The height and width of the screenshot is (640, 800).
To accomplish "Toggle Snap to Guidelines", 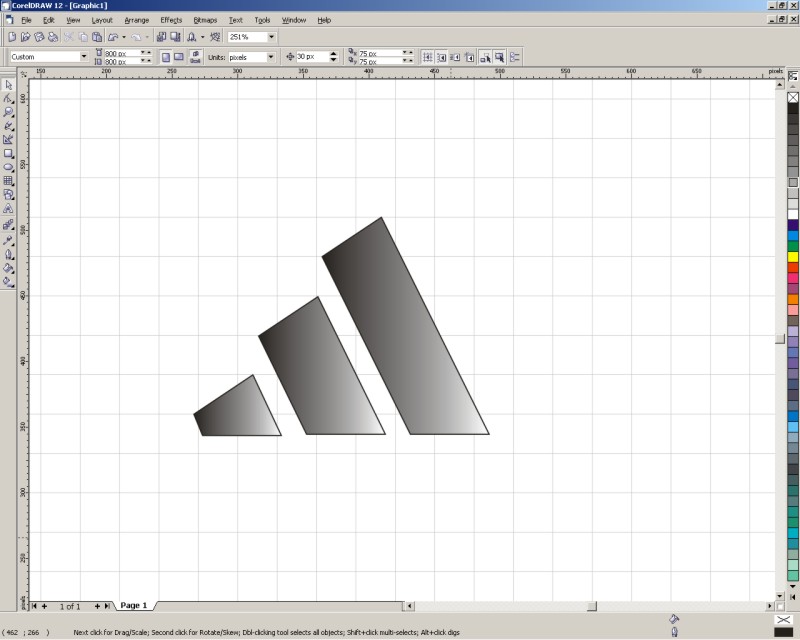I will click(x=442, y=57).
